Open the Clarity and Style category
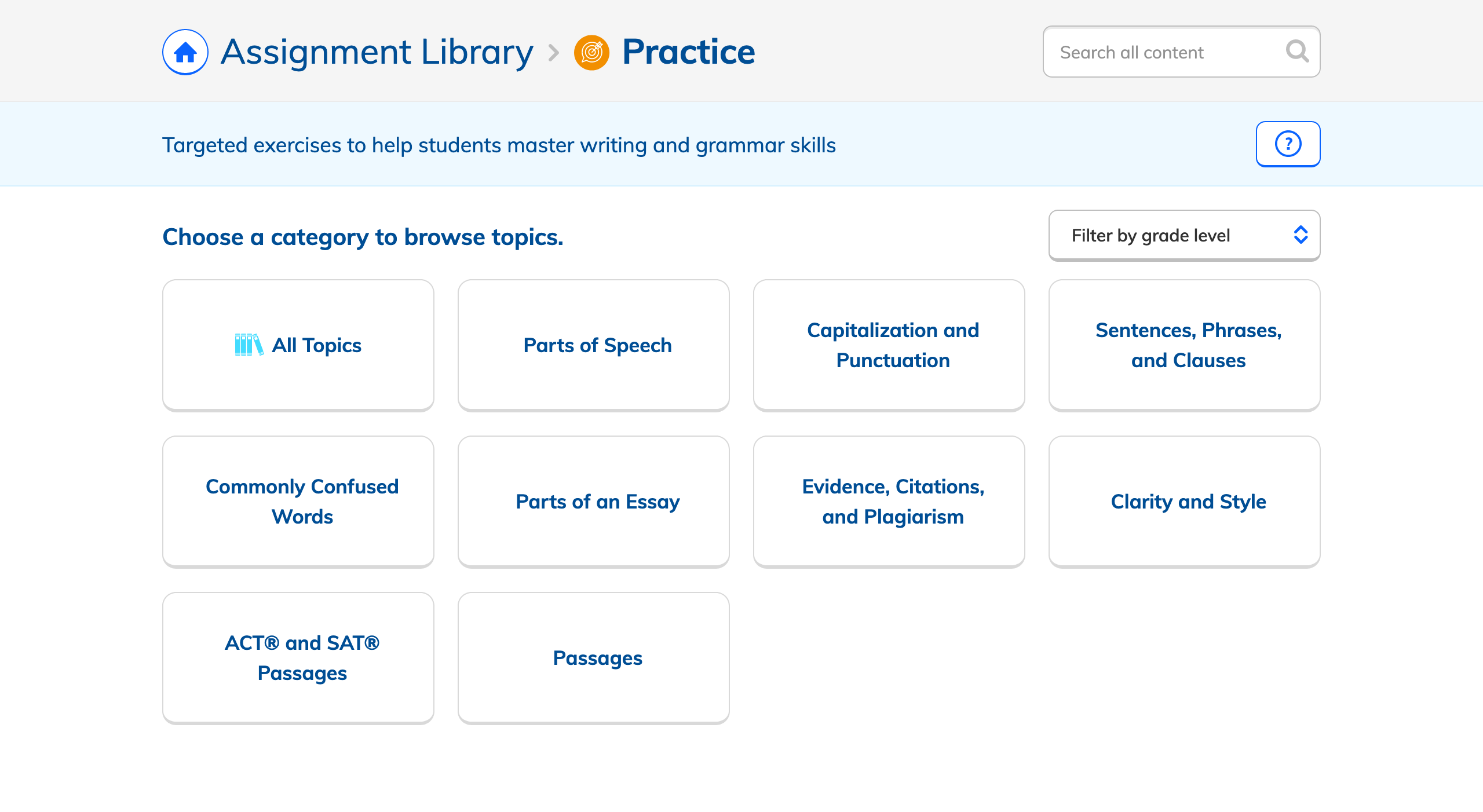 1185,502
